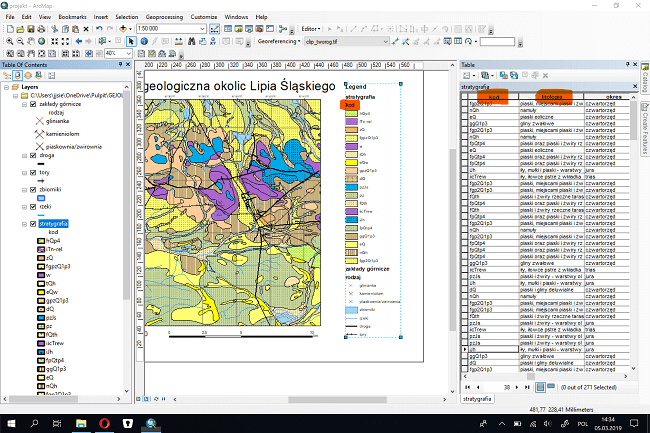
Task: Open the Insert menu
Action: tap(101, 17)
